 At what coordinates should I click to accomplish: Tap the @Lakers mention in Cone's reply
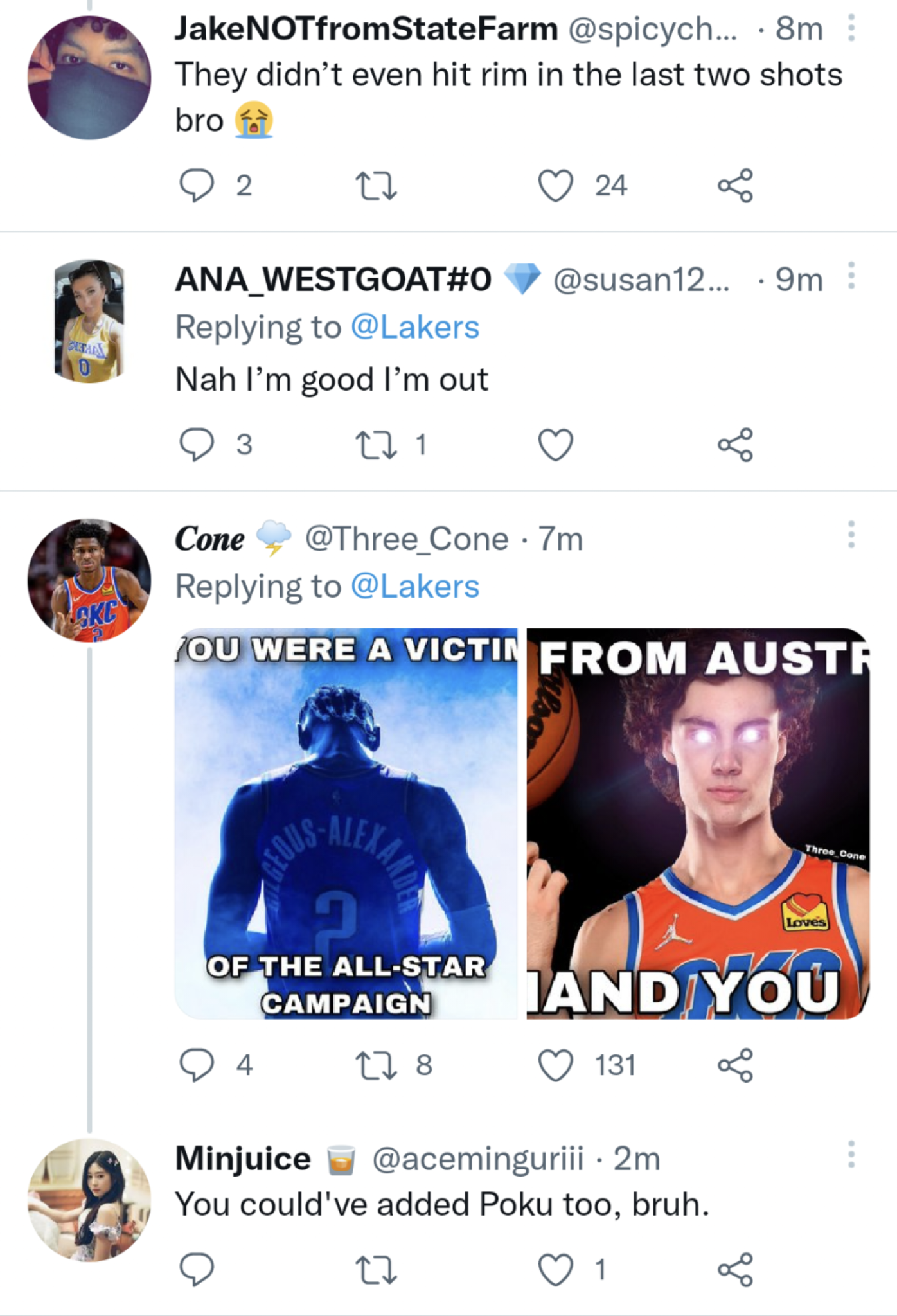[x=415, y=587]
